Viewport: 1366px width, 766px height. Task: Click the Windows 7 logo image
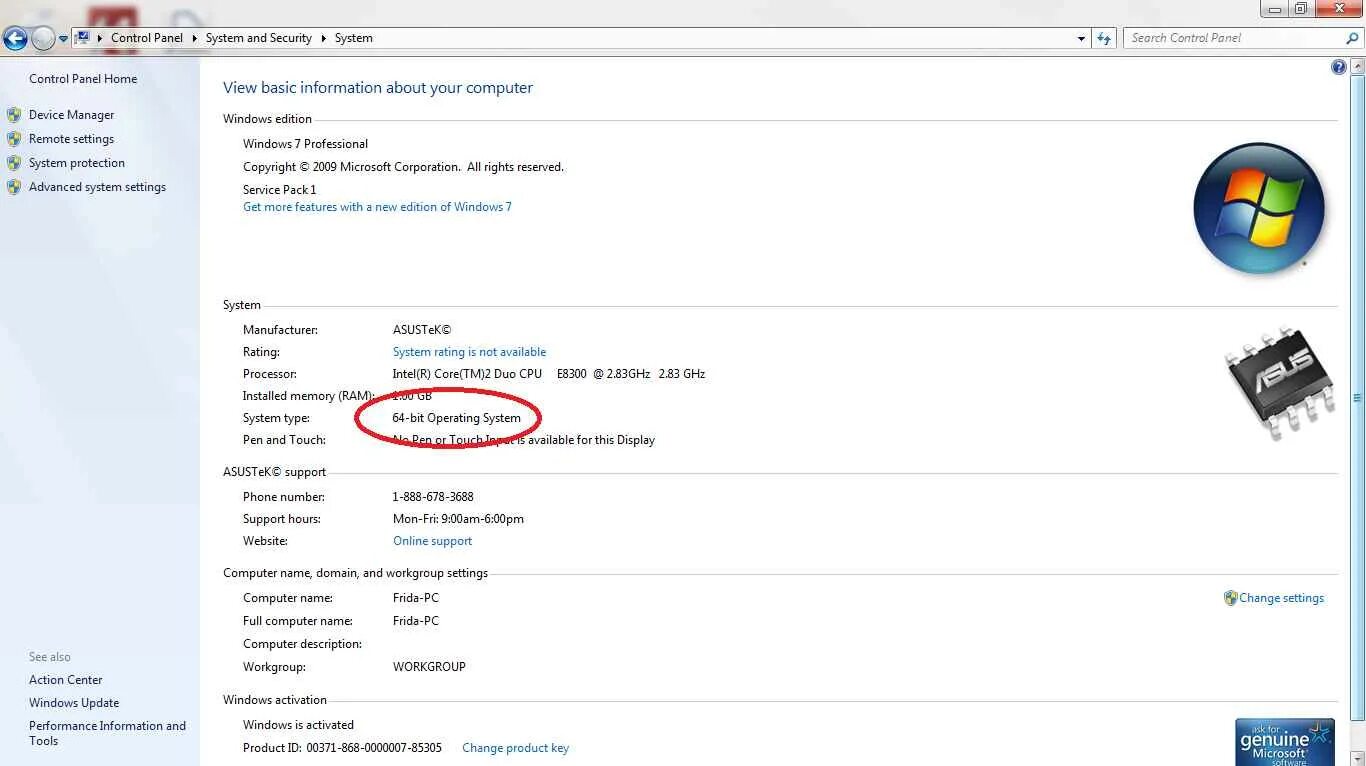tap(1260, 209)
